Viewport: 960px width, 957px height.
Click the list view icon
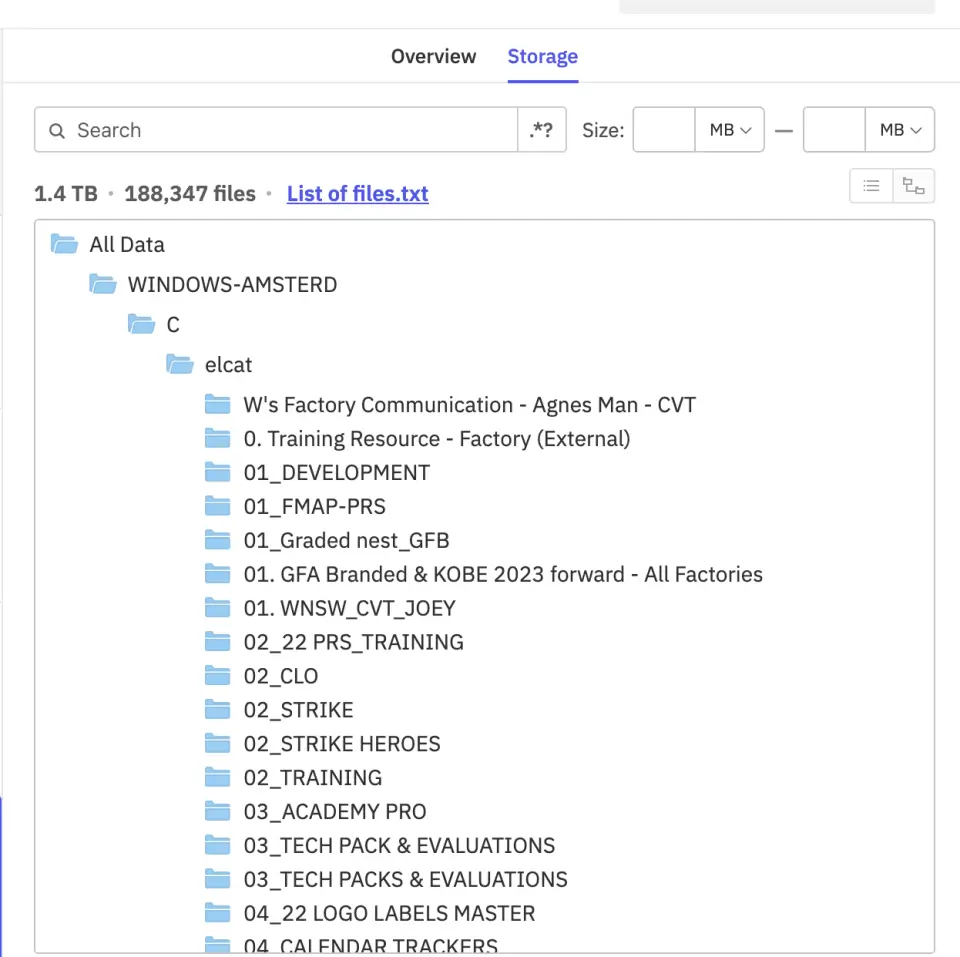pyautogui.click(x=871, y=186)
